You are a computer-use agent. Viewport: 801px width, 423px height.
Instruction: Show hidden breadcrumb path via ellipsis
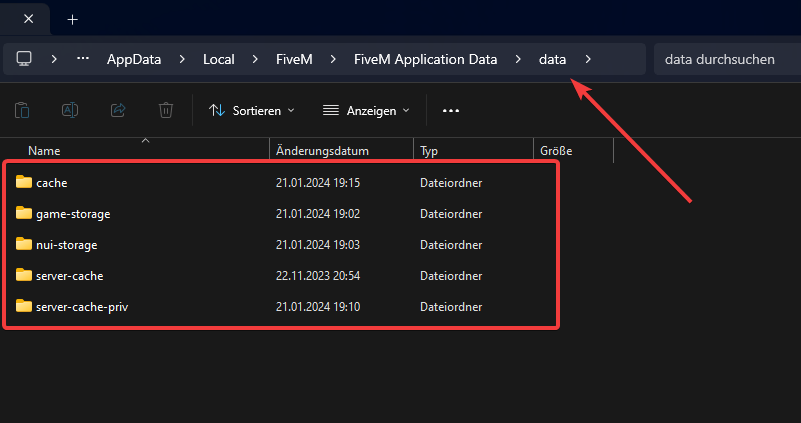(x=83, y=59)
